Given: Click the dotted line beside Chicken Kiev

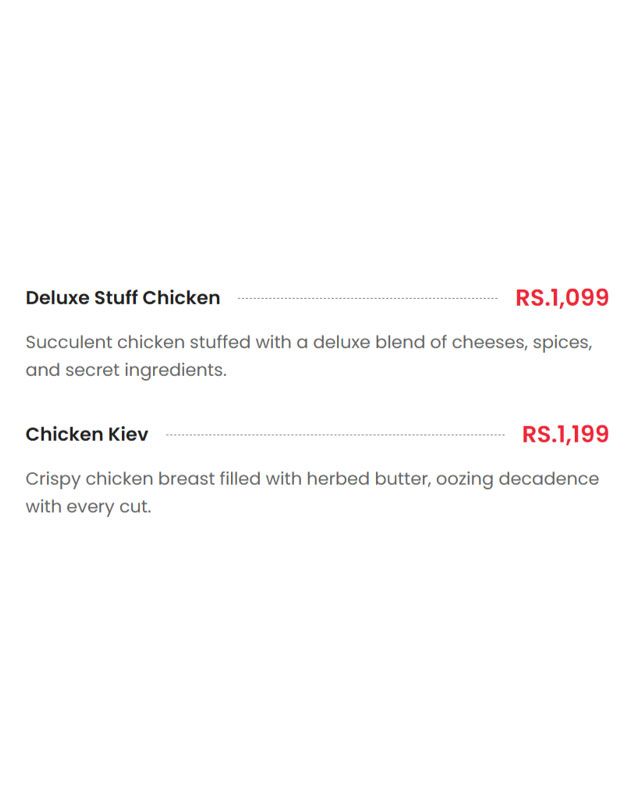Looking at the screenshot, I should 335,435.
